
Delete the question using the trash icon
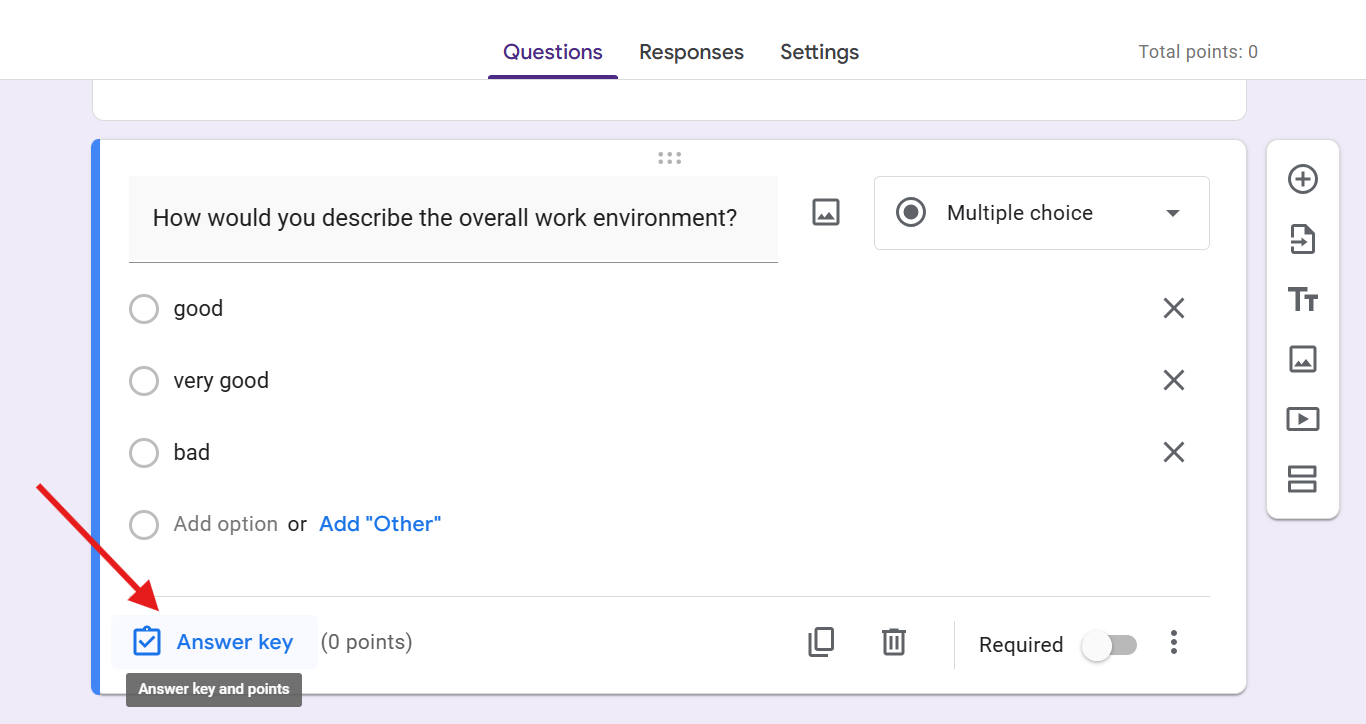(894, 642)
